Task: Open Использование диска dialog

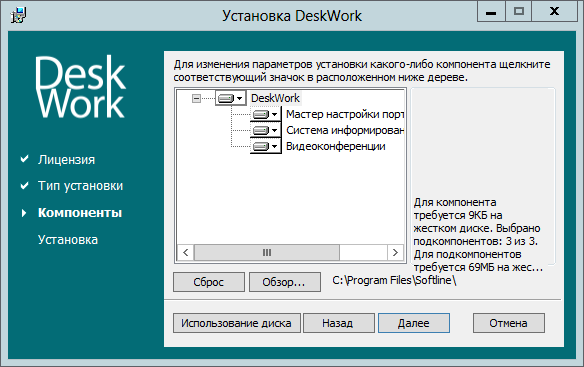Action: click(x=237, y=323)
